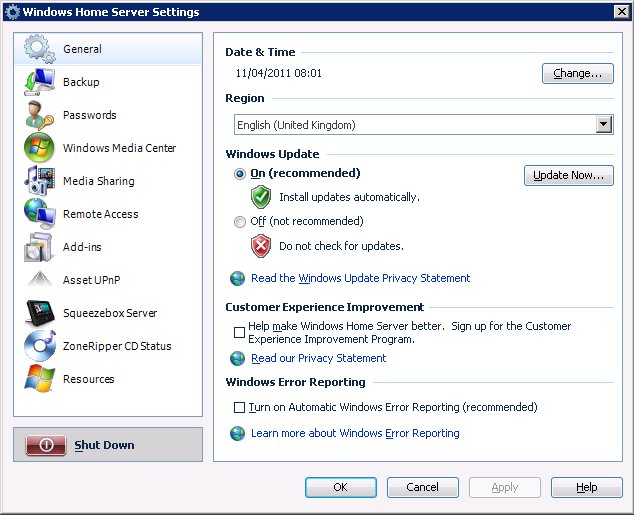
Task: Switch to the Backup settings page
Action: point(108,82)
